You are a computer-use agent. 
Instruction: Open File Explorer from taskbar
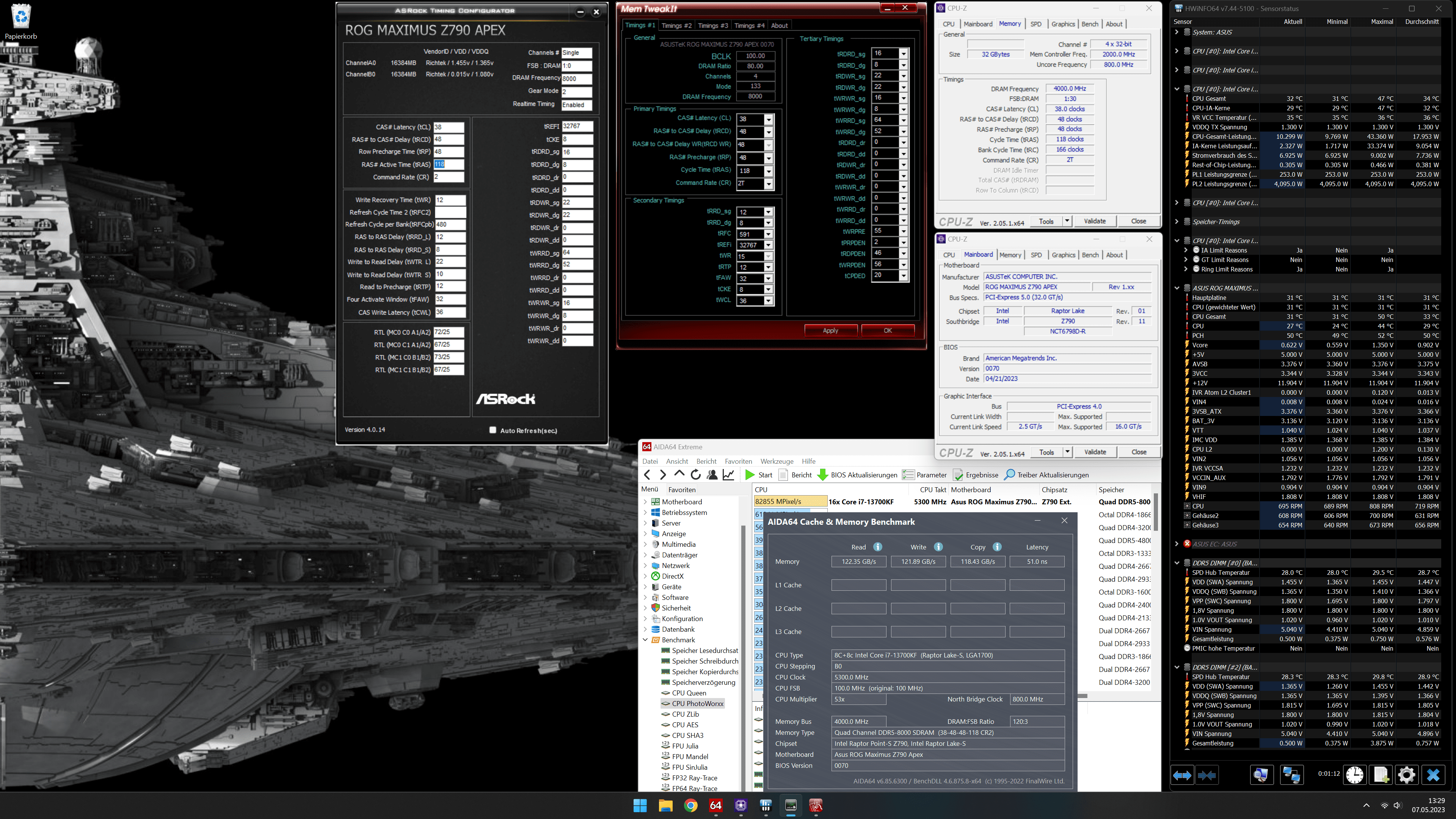click(665, 805)
